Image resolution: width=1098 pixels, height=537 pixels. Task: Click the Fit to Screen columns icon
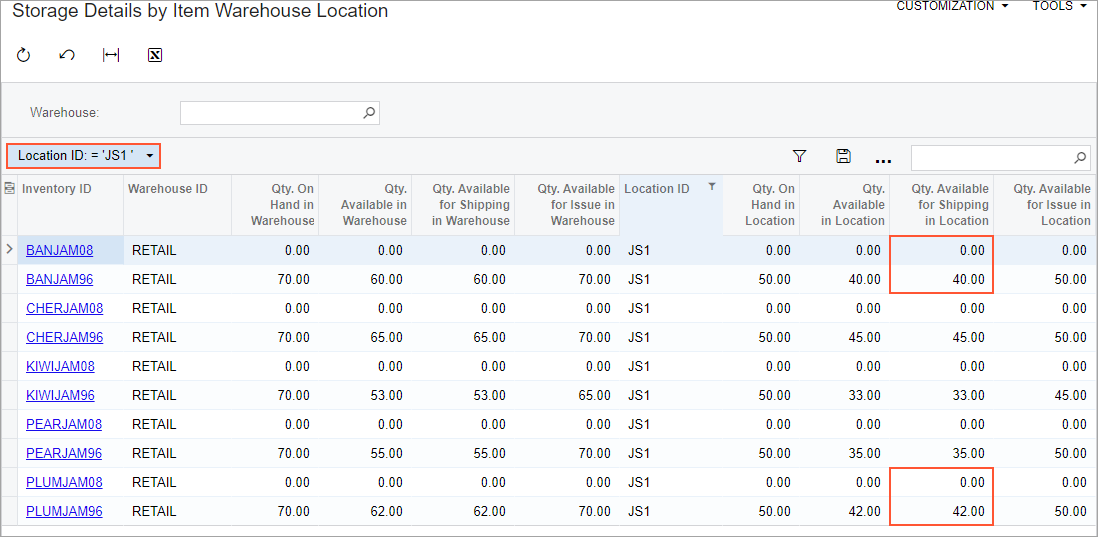[x=111, y=55]
